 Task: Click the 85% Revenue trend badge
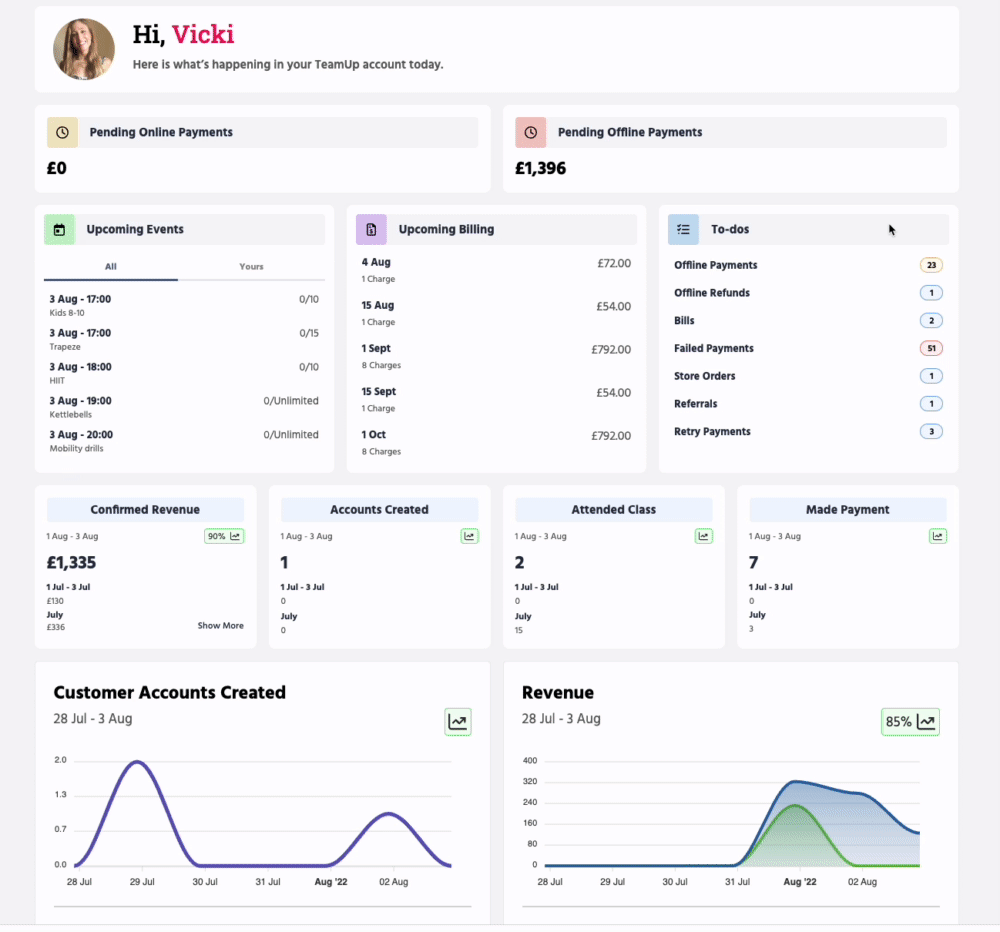click(910, 721)
